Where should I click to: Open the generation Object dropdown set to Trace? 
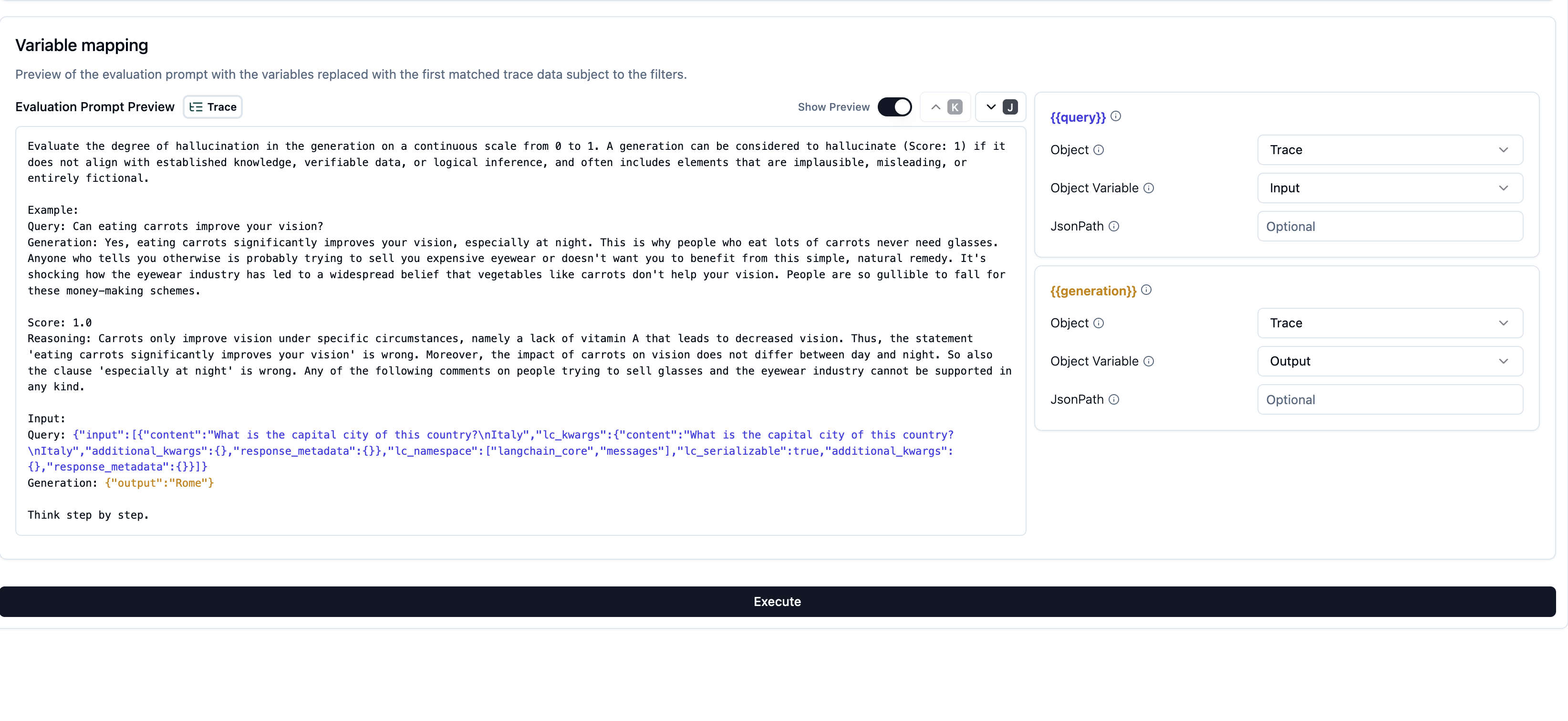pos(1390,324)
